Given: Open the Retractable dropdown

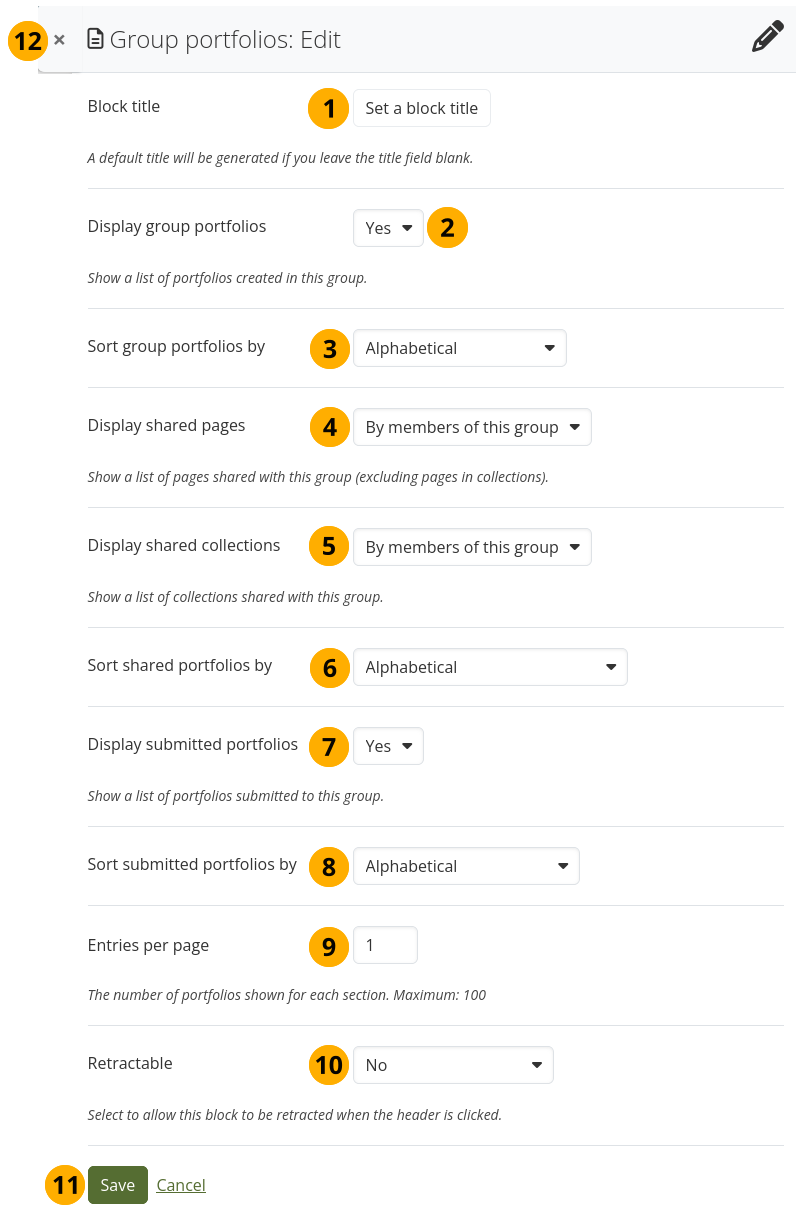Looking at the screenshot, I should [453, 1065].
